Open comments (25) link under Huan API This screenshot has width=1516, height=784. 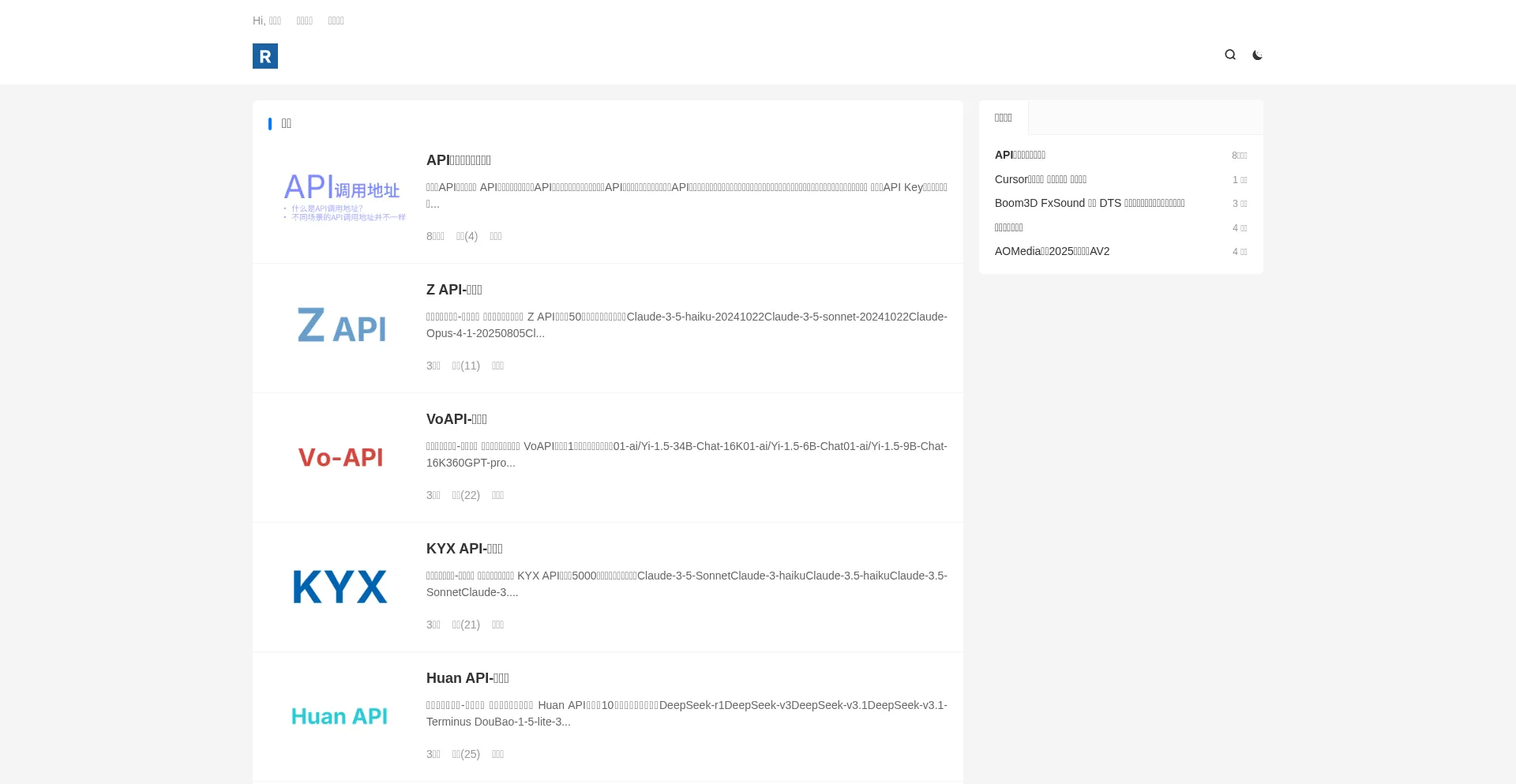tap(466, 754)
